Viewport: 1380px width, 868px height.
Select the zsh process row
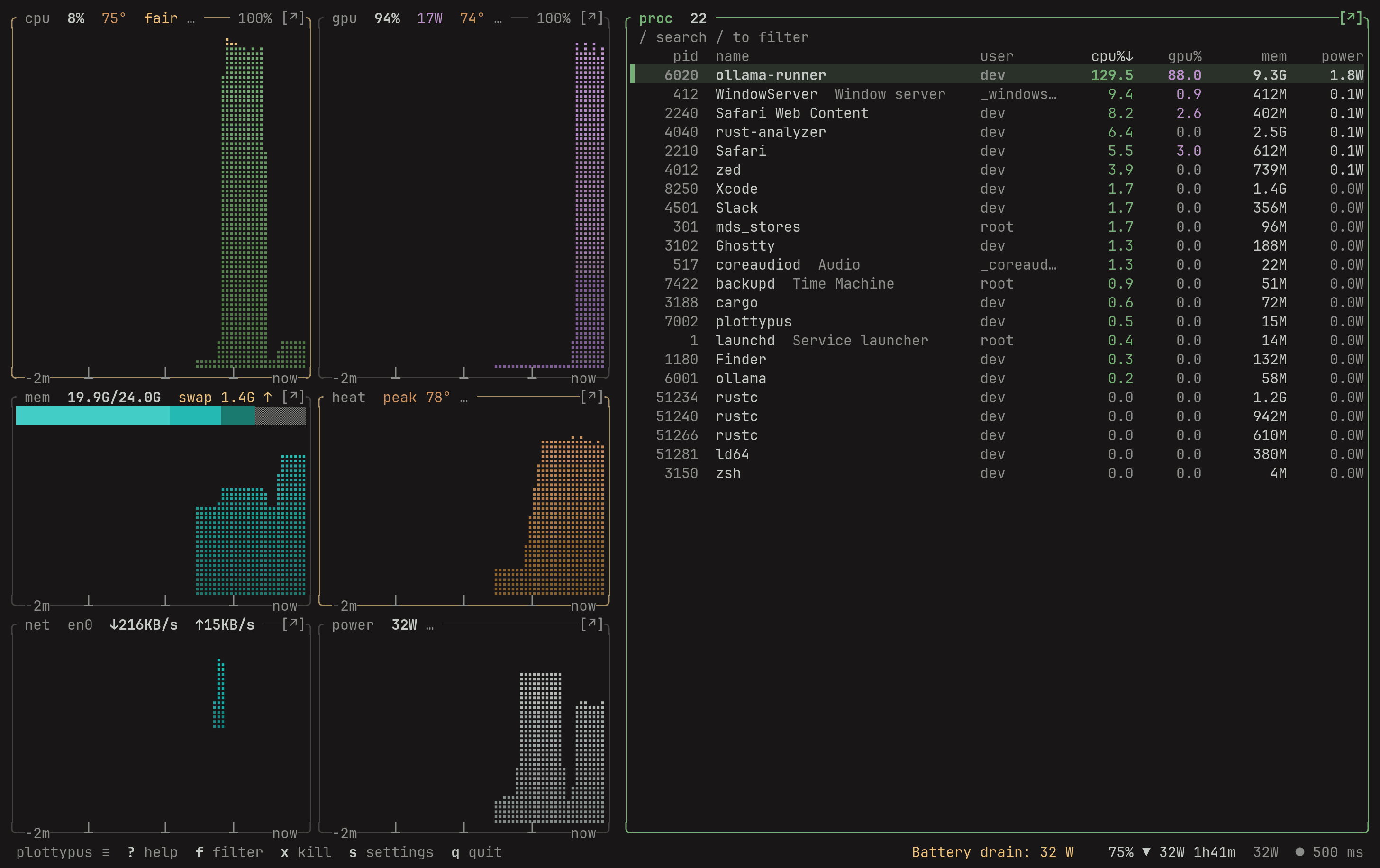pyautogui.click(x=997, y=472)
